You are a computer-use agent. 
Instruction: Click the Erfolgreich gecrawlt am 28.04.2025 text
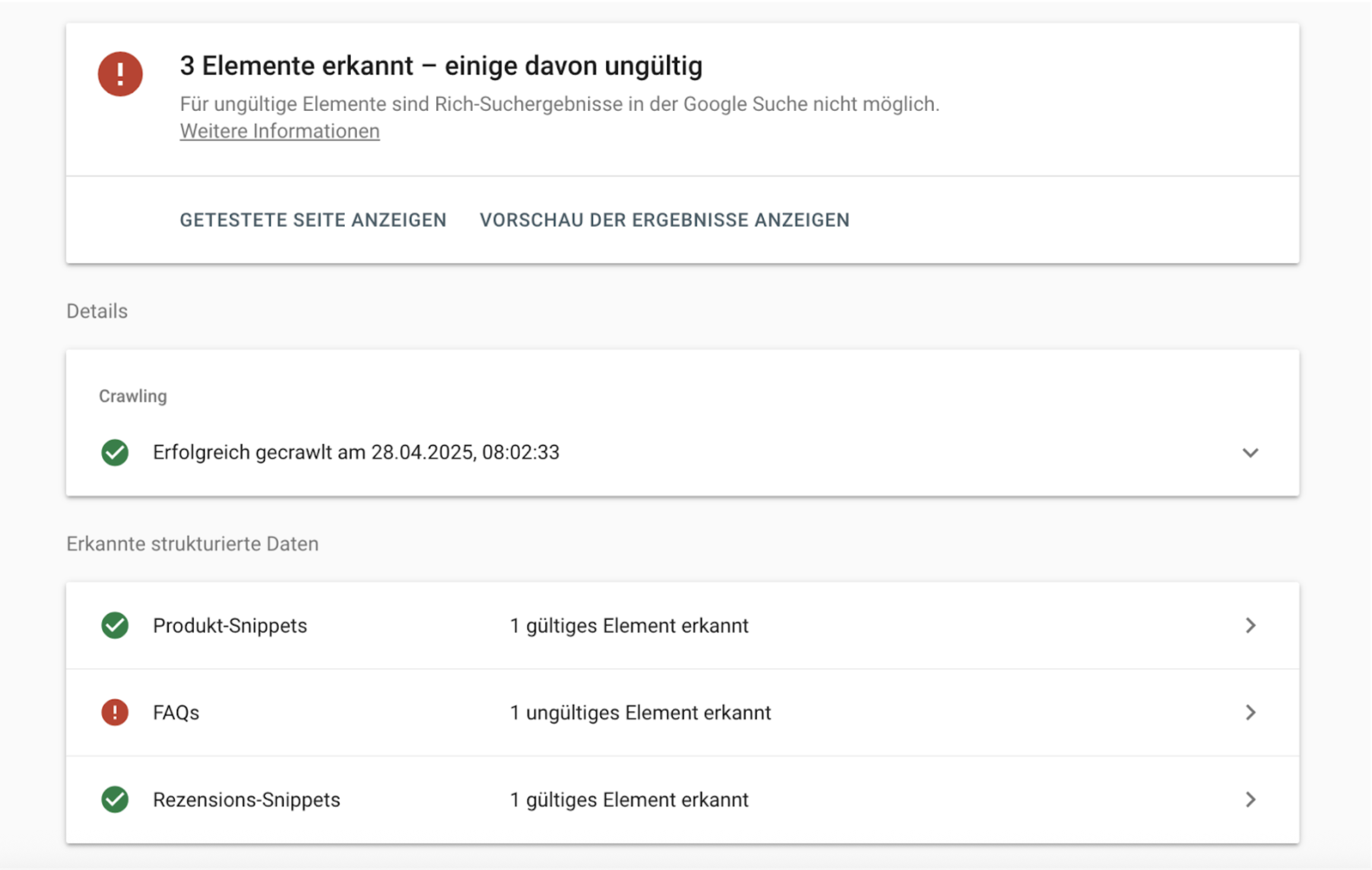click(356, 452)
